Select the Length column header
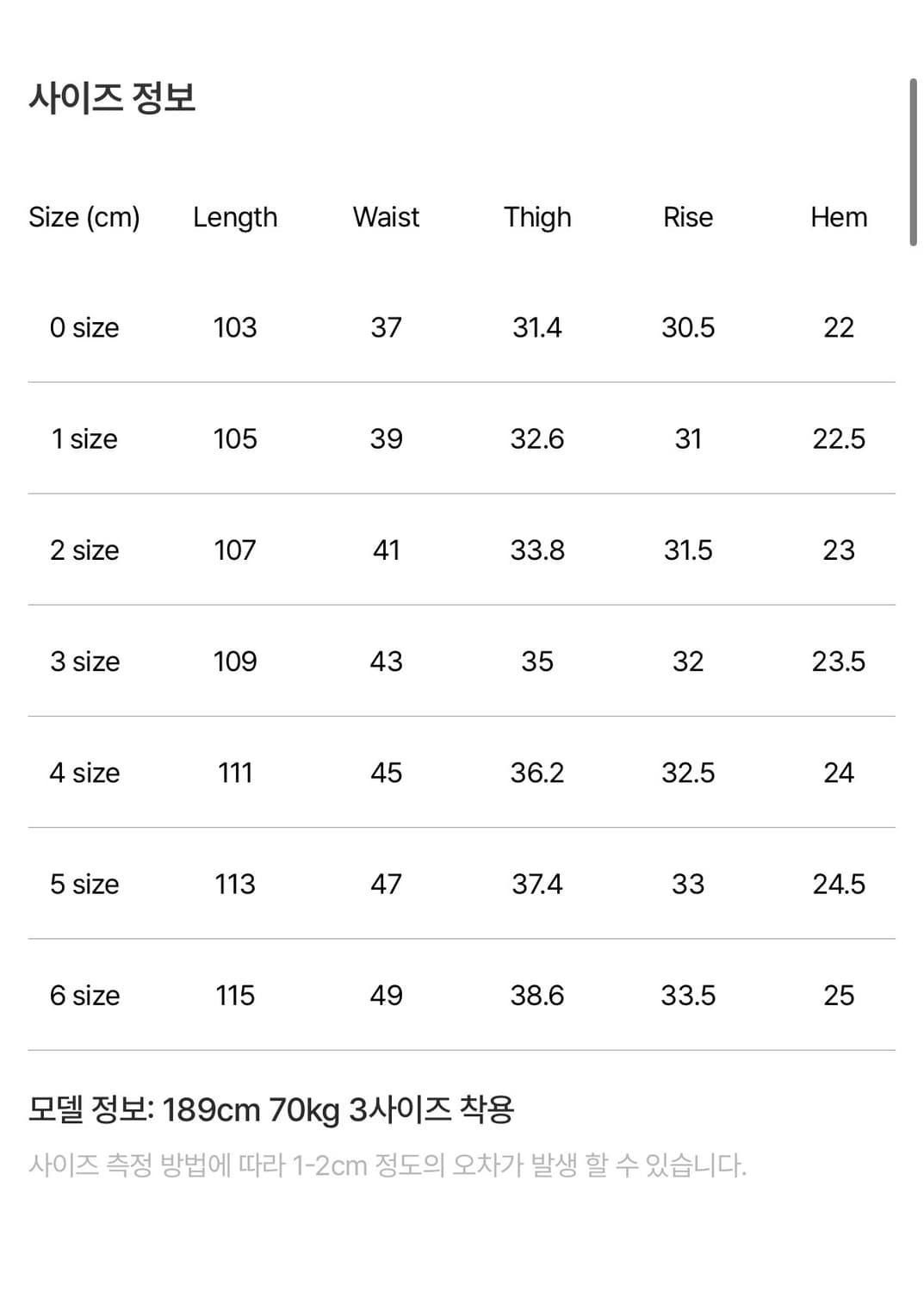 [235, 217]
